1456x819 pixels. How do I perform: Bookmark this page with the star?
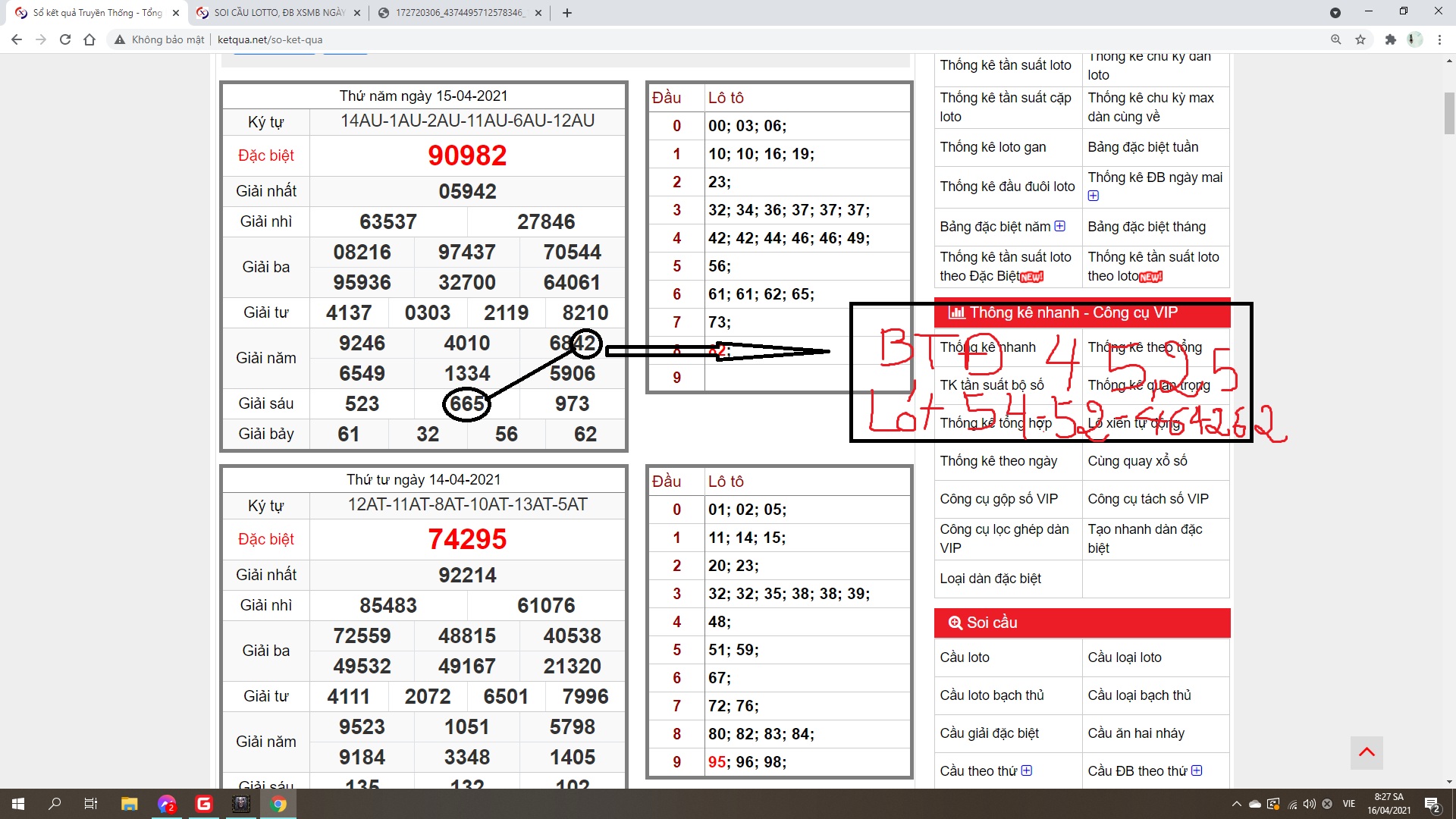pyautogui.click(x=1360, y=39)
